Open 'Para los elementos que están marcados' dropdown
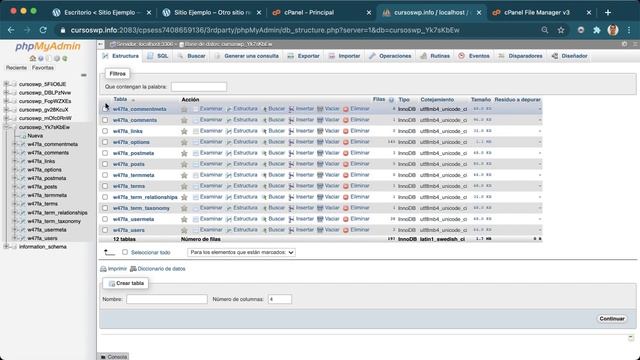 point(241,253)
